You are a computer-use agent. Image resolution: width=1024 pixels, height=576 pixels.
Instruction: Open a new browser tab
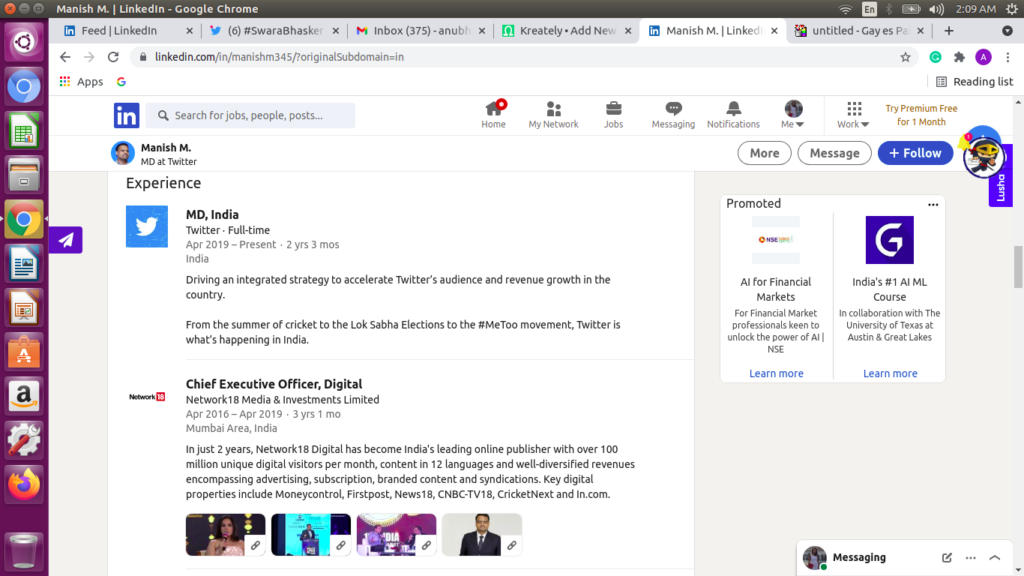click(x=949, y=31)
